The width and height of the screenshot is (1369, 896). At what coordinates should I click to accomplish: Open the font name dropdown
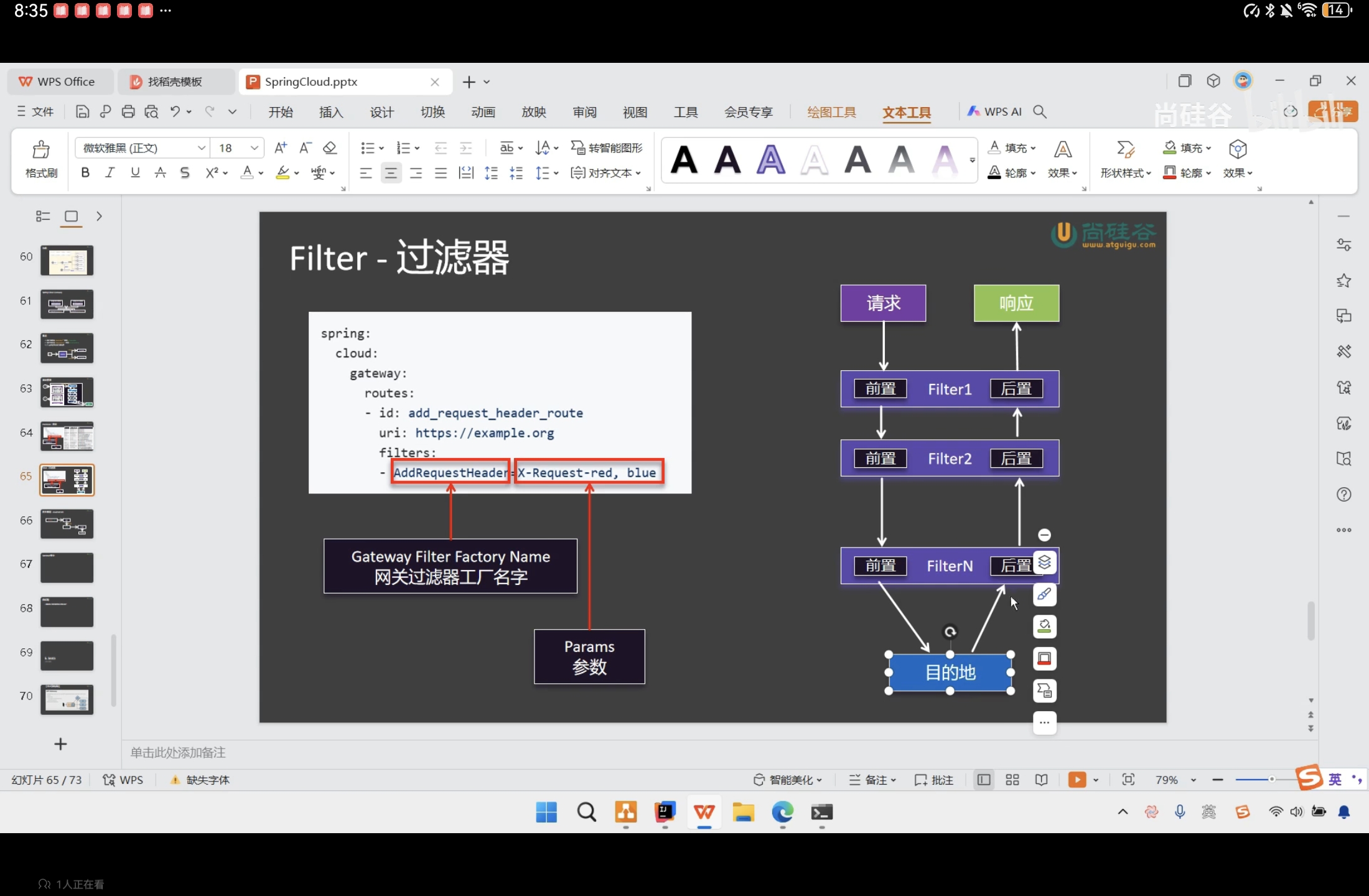201,147
